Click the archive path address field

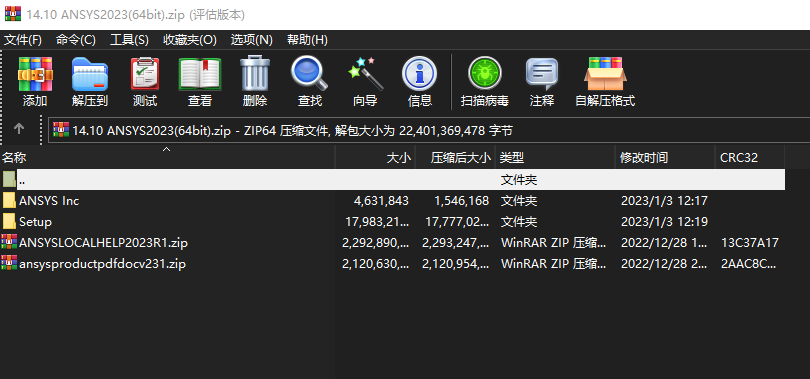click(x=429, y=131)
